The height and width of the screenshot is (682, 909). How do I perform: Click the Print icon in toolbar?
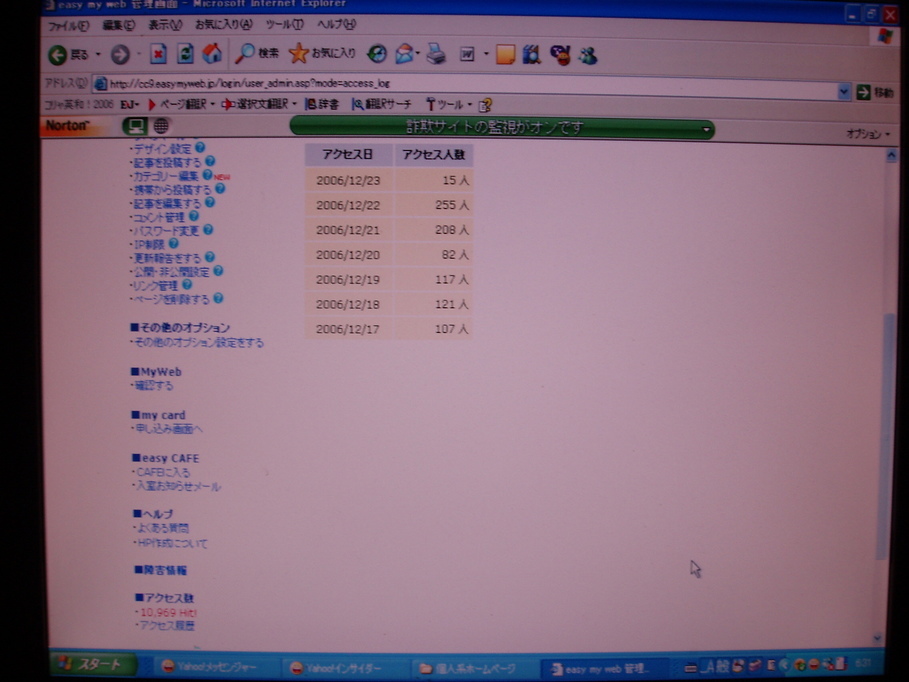[436, 54]
